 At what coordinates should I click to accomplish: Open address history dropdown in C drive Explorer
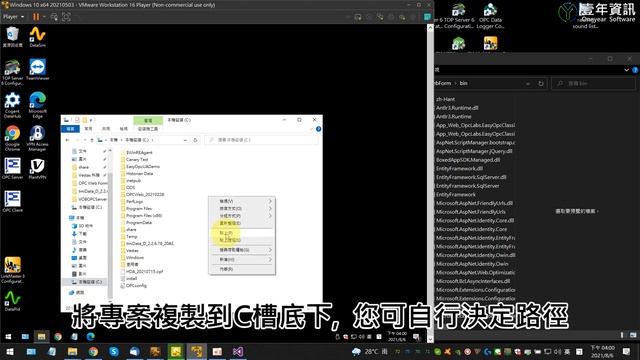185,140
